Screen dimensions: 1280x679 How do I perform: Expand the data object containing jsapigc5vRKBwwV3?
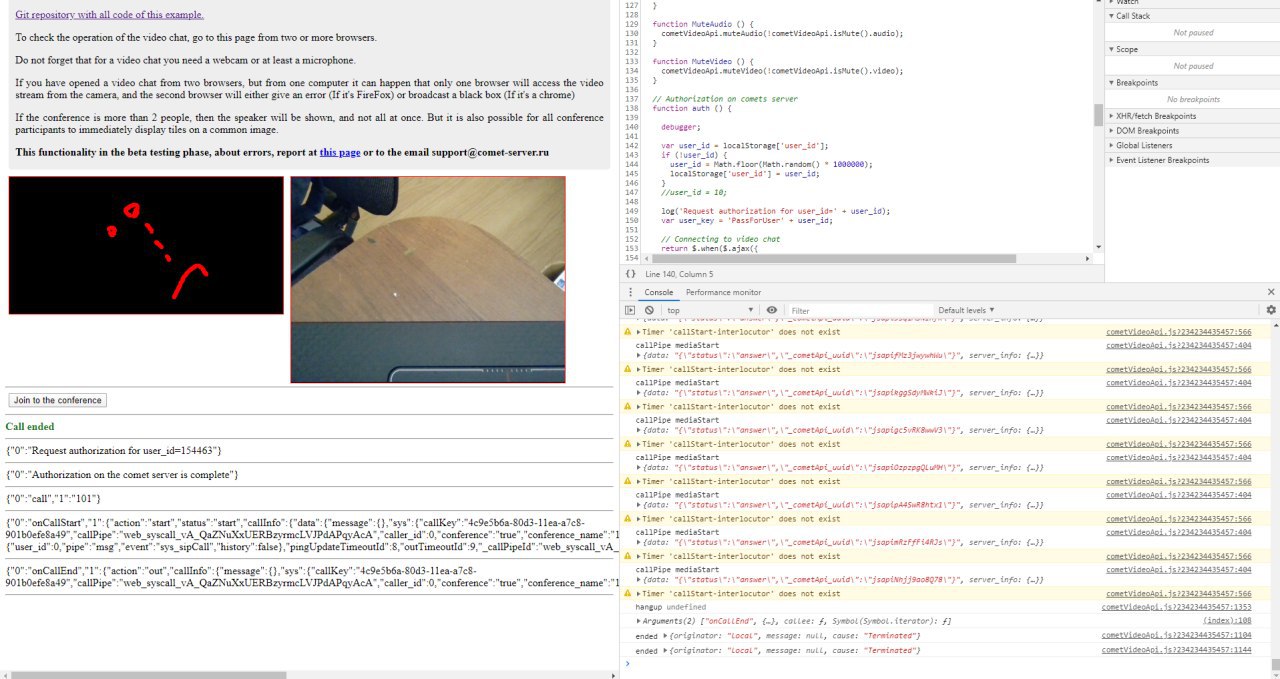[639, 429]
